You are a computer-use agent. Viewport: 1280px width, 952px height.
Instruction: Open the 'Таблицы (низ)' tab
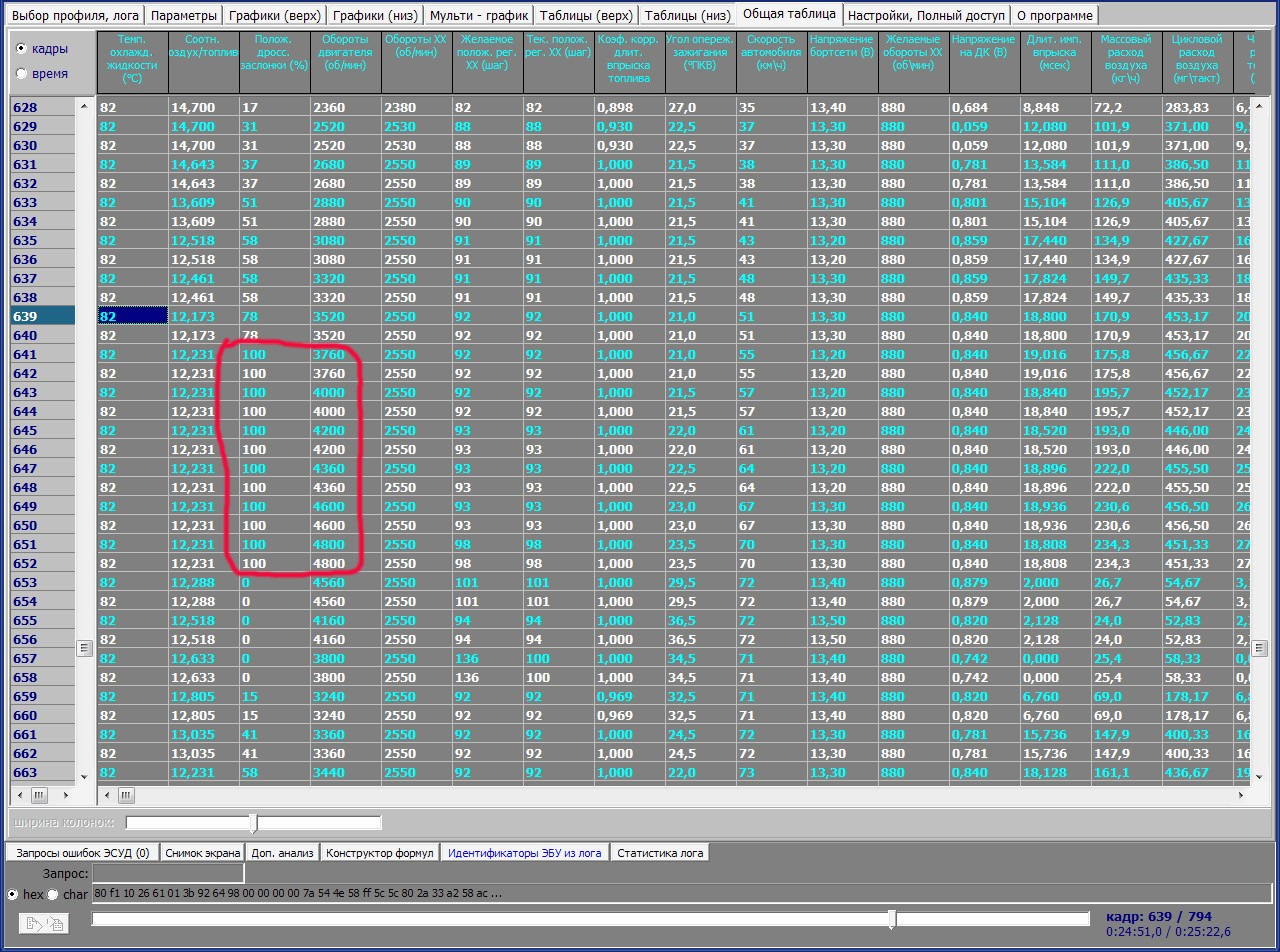pos(687,15)
